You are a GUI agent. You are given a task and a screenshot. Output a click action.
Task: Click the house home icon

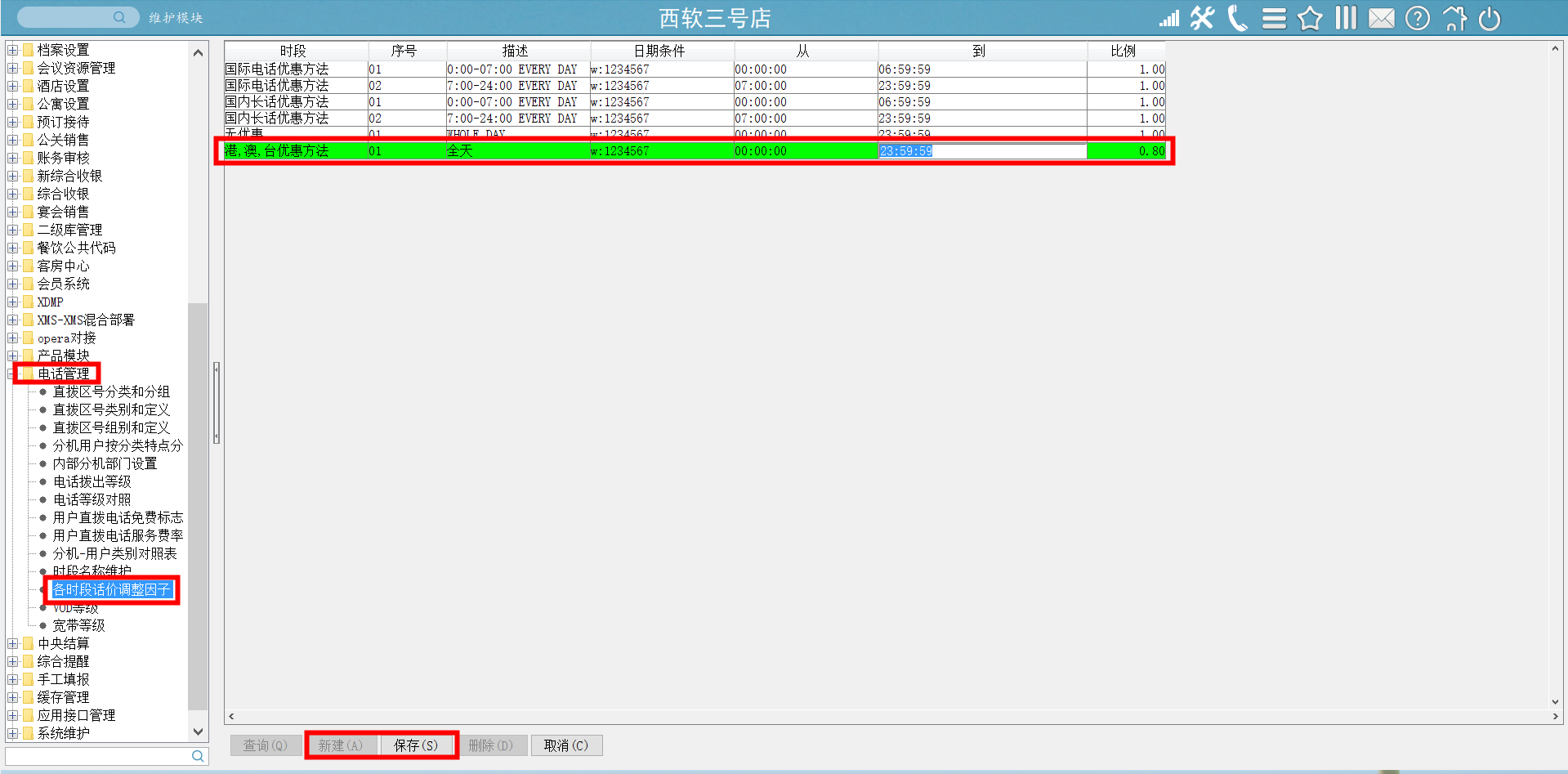tap(1454, 18)
